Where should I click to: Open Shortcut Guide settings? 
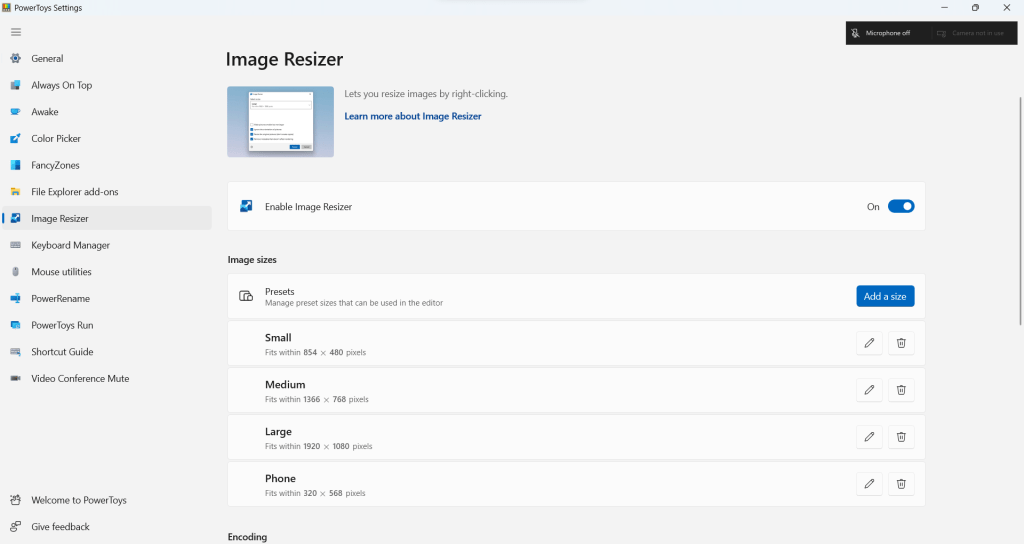(x=107, y=352)
